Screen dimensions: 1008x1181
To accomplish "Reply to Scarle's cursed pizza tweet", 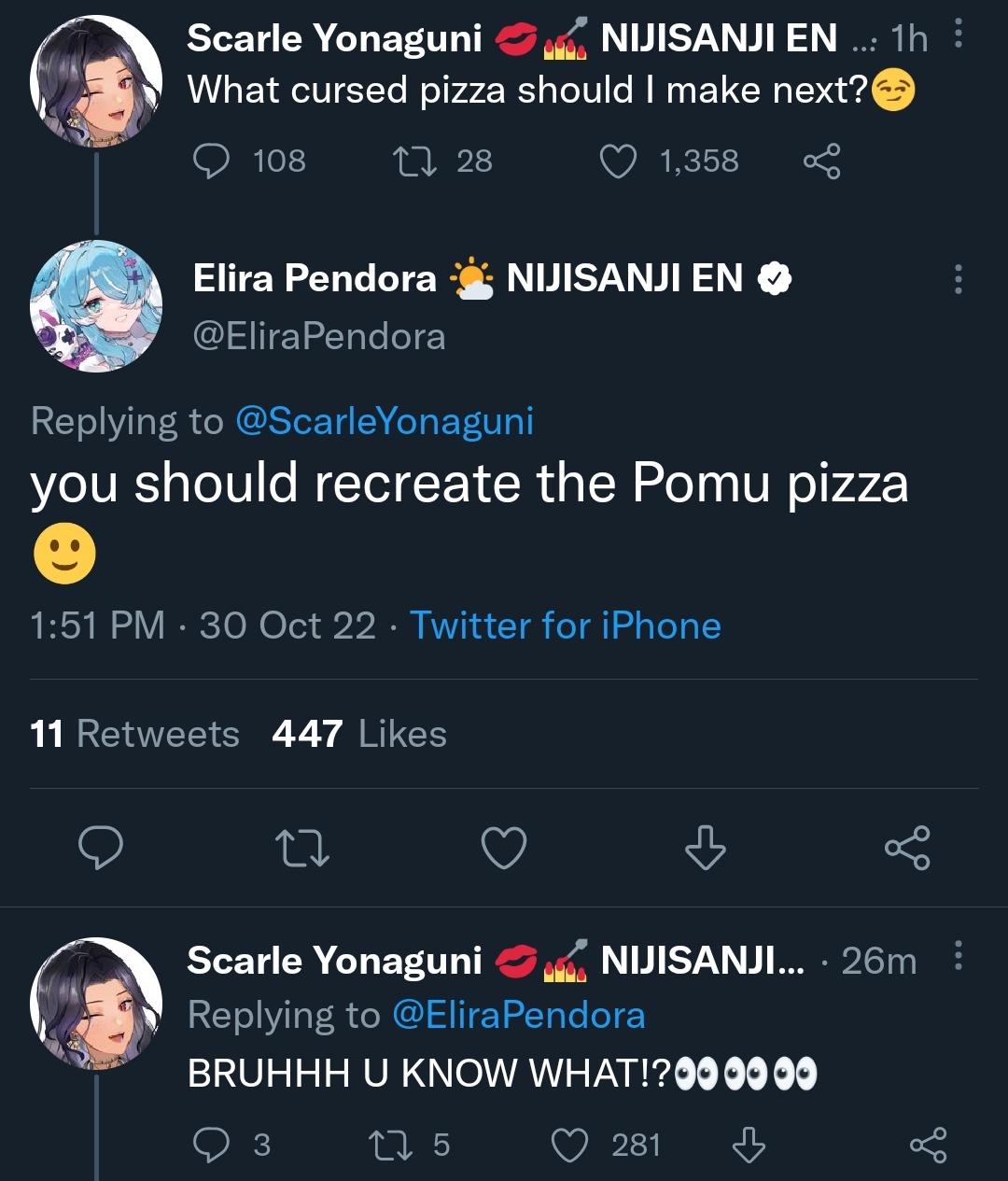I will [x=212, y=162].
